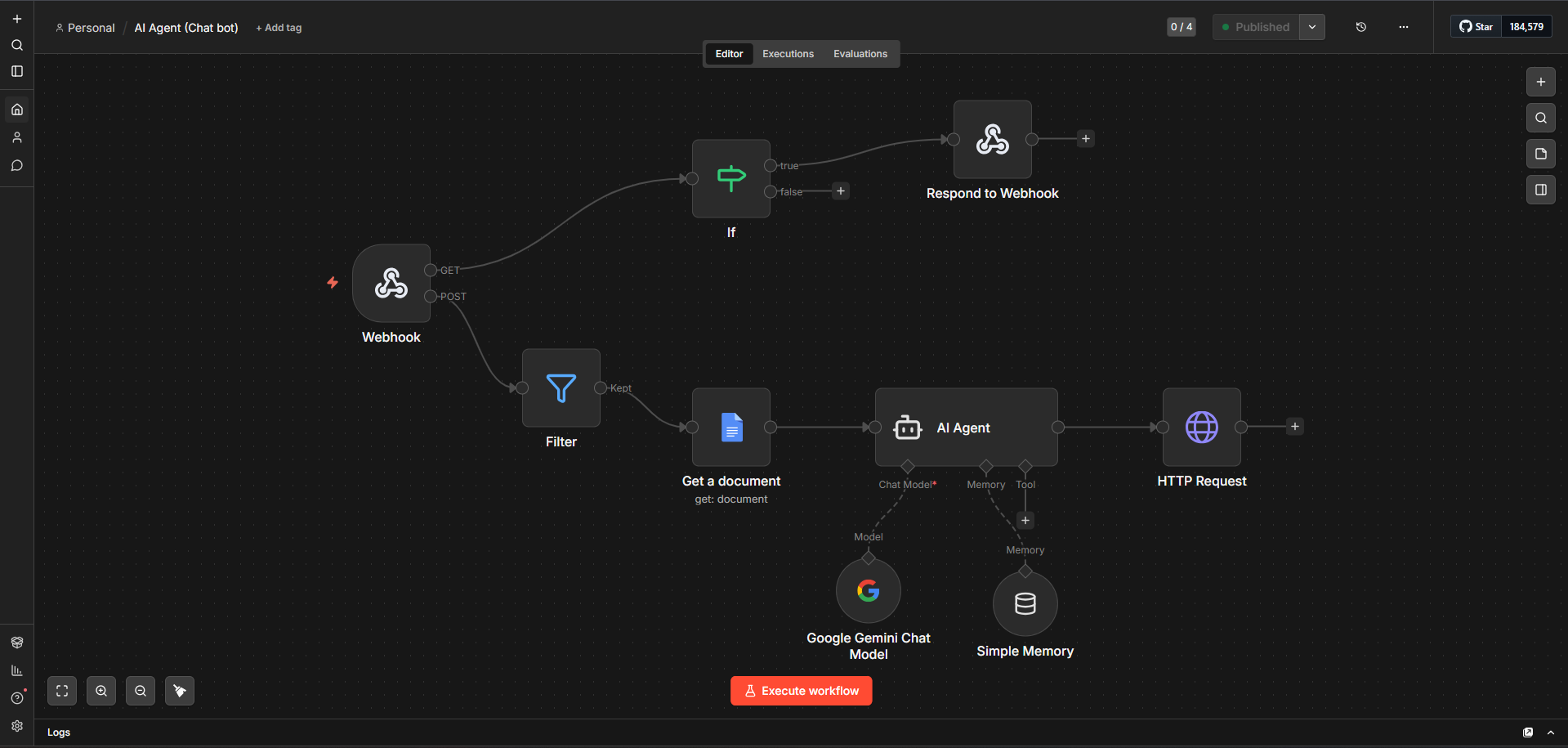This screenshot has height=748, width=1568.
Task: Click the zoom out canvas button
Action: [141, 691]
